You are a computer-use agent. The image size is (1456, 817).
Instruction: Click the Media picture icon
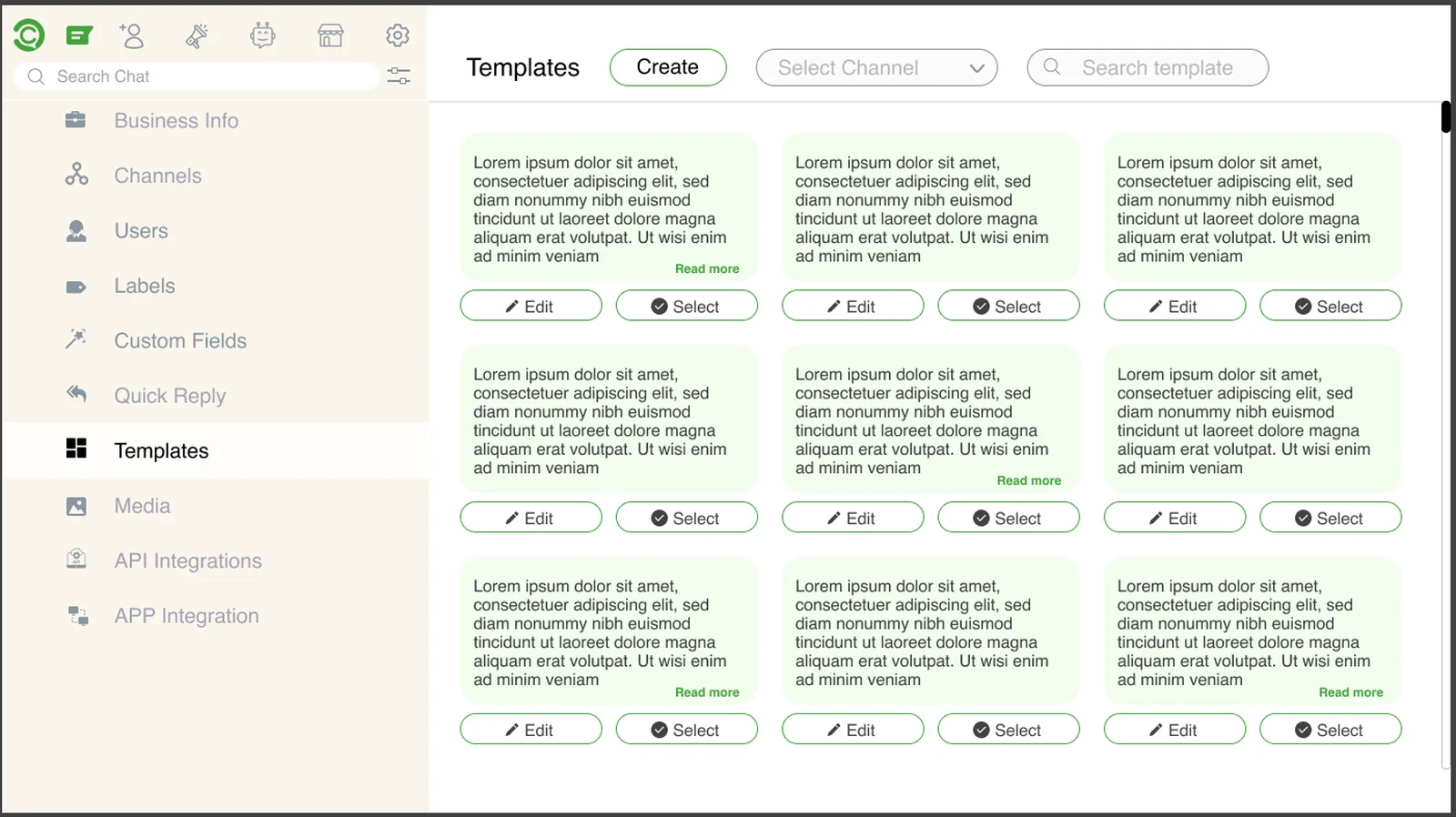(76, 507)
